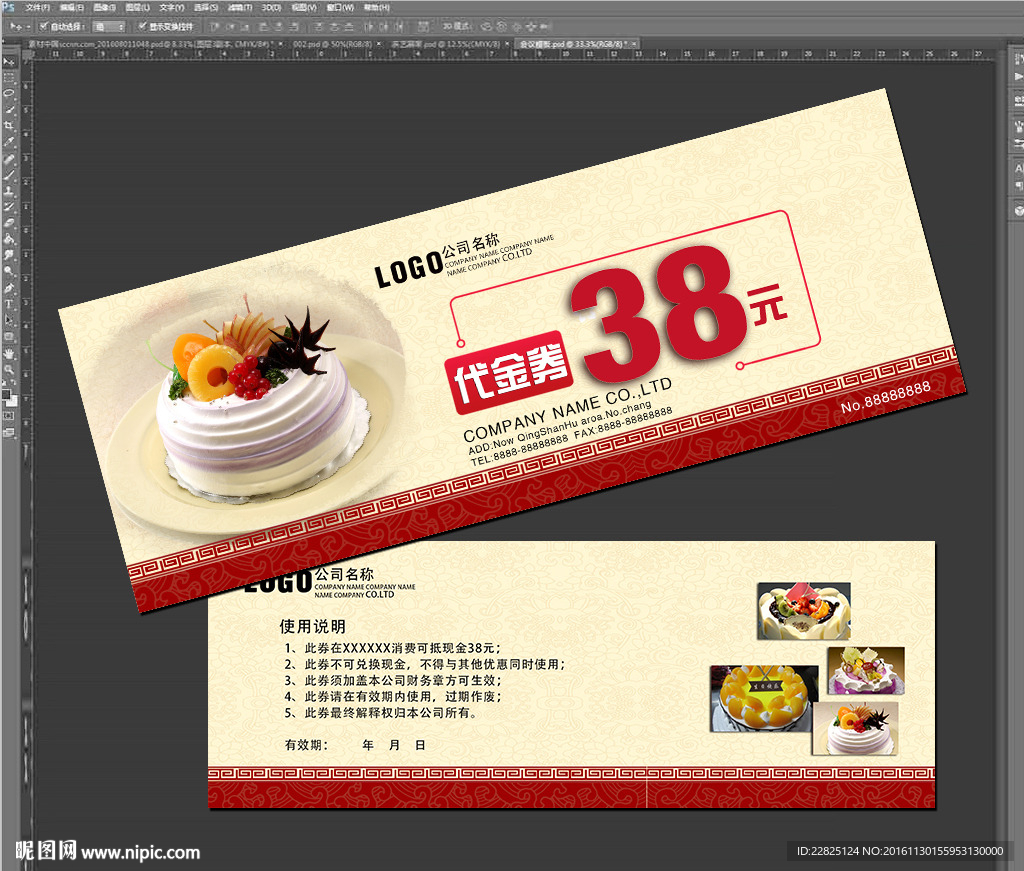
Task: Change screen mode from the toolbox
Action: (x=9, y=432)
